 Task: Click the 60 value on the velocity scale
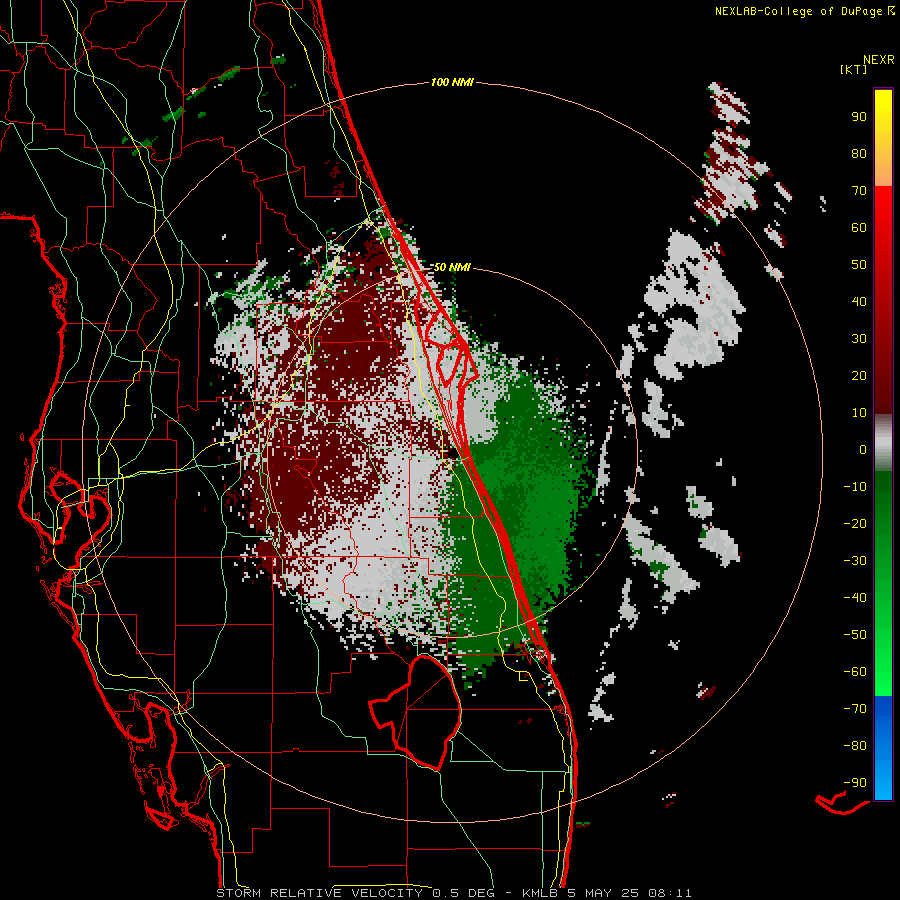click(859, 228)
